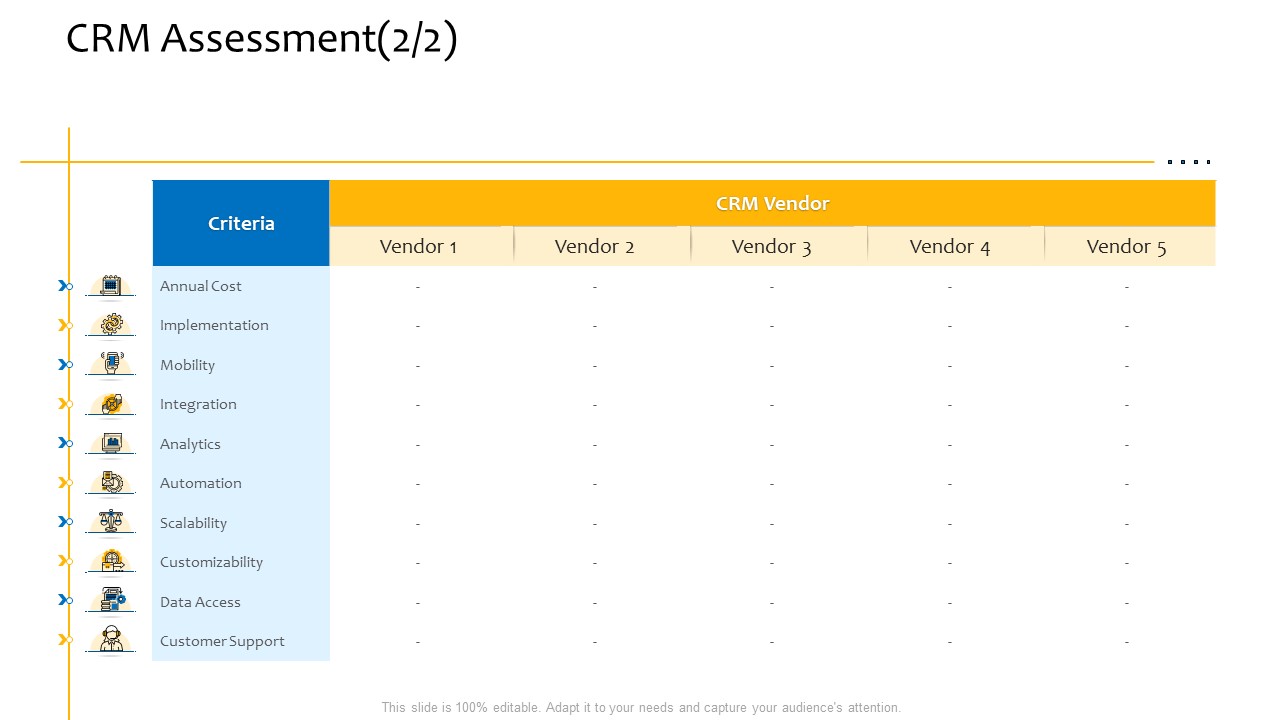Click the editable slide footer note

pos(641,707)
